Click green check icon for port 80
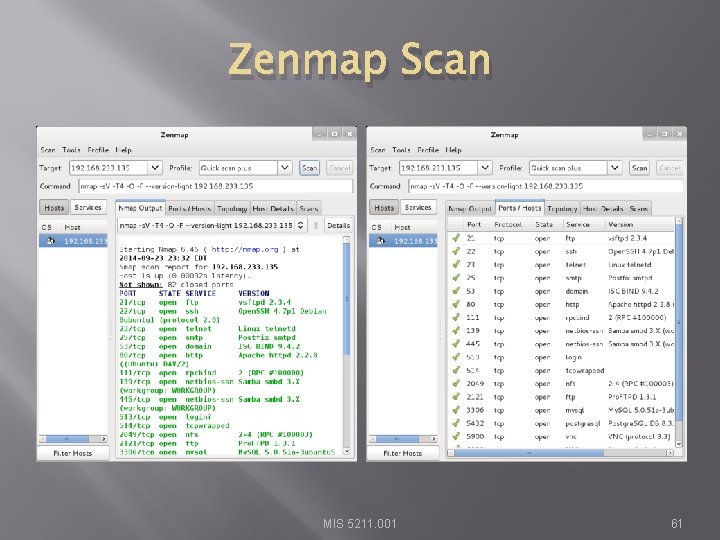The height and width of the screenshot is (540, 720). pyautogui.click(x=456, y=304)
